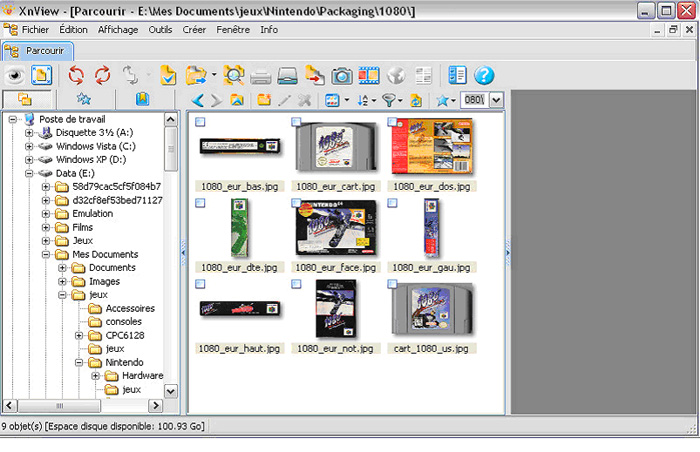This screenshot has width=700, height=452.
Task: Tick checkbox on 1080_eur_not.jpg thumbnail
Action: tap(296, 284)
